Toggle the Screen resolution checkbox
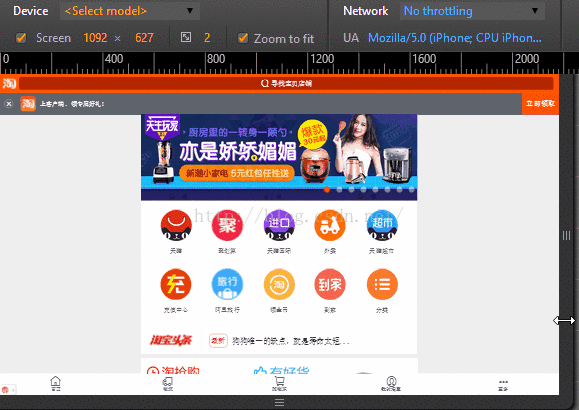Image resolution: width=579 pixels, height=410 pixels. click(21, 38)
